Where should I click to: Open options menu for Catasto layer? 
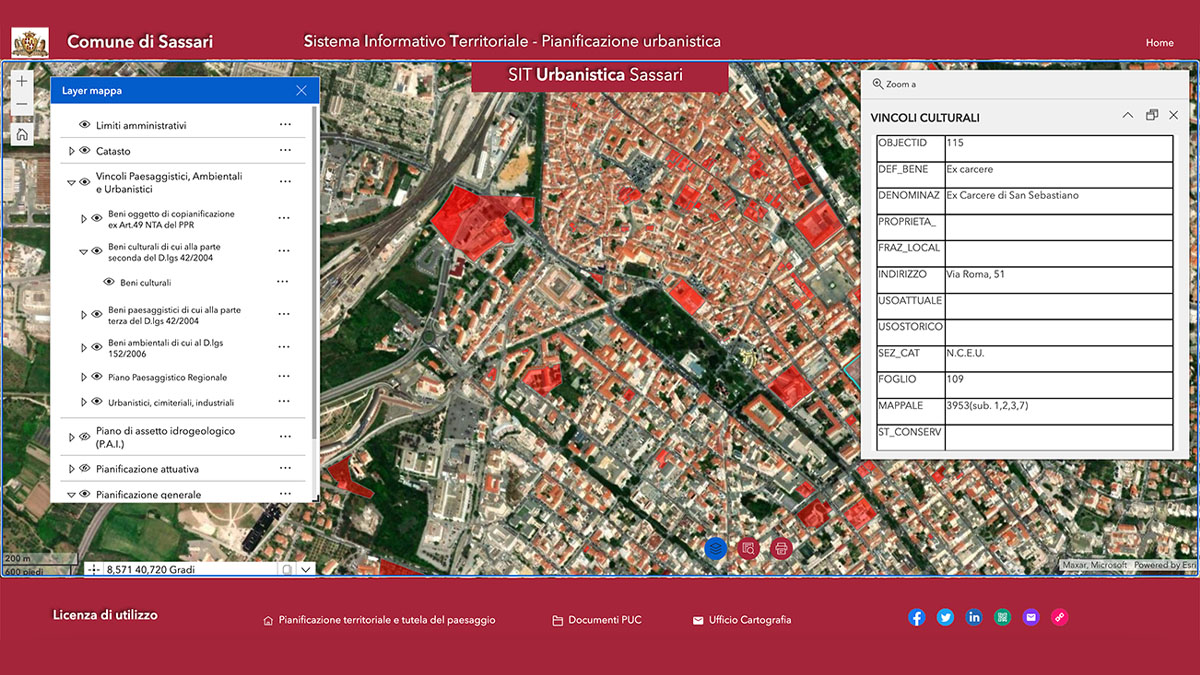point(285,150)
